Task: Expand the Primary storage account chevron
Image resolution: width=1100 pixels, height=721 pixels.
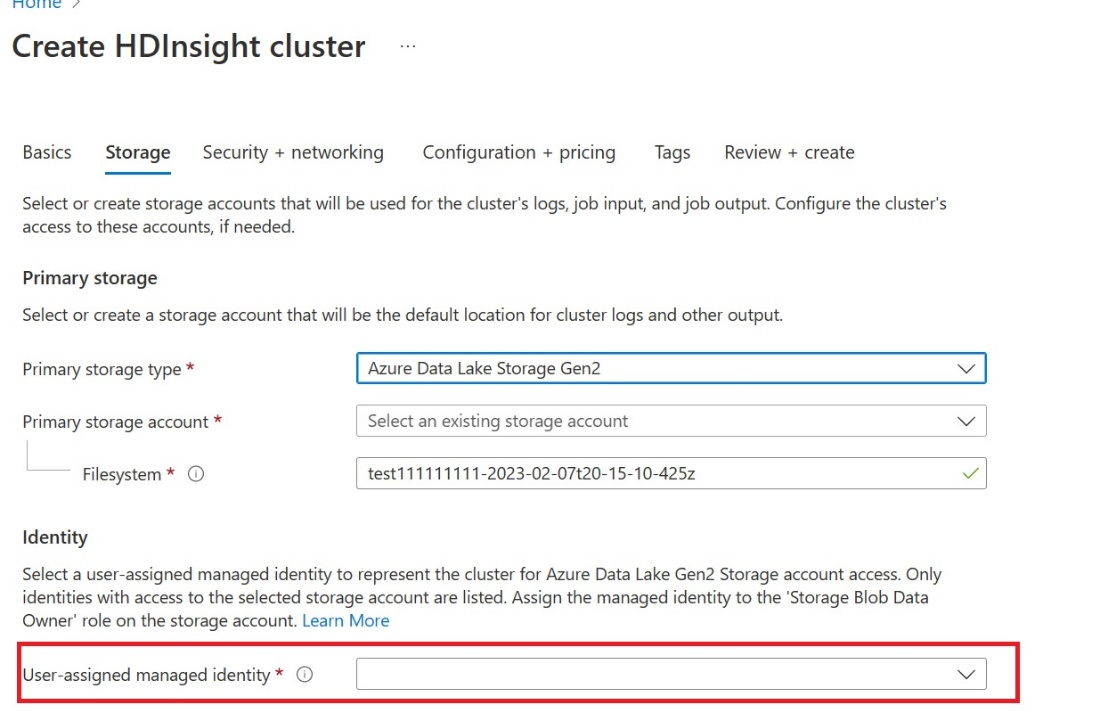Action: (966, 422)
